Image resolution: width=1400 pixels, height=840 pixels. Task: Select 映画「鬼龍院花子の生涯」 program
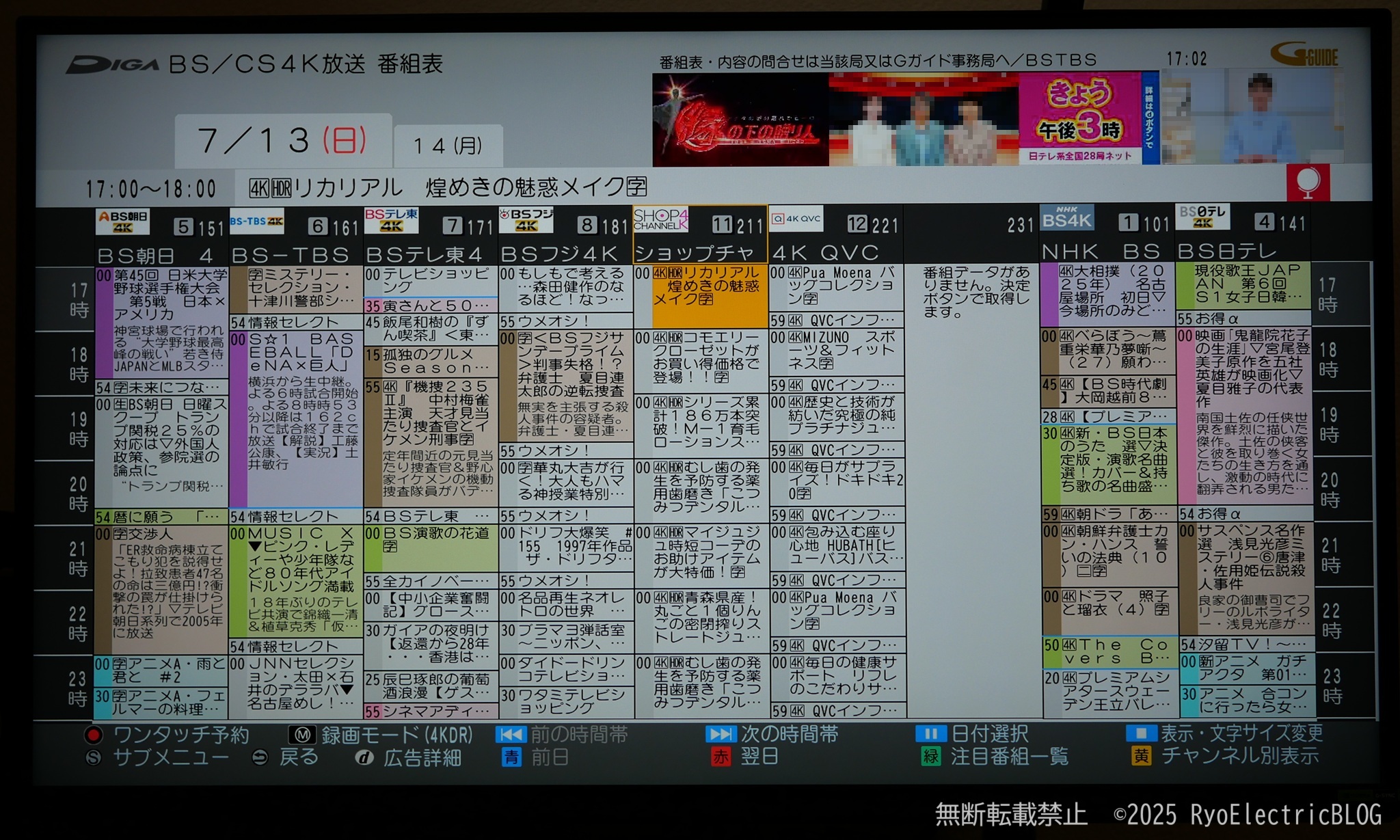[1244, 416]
